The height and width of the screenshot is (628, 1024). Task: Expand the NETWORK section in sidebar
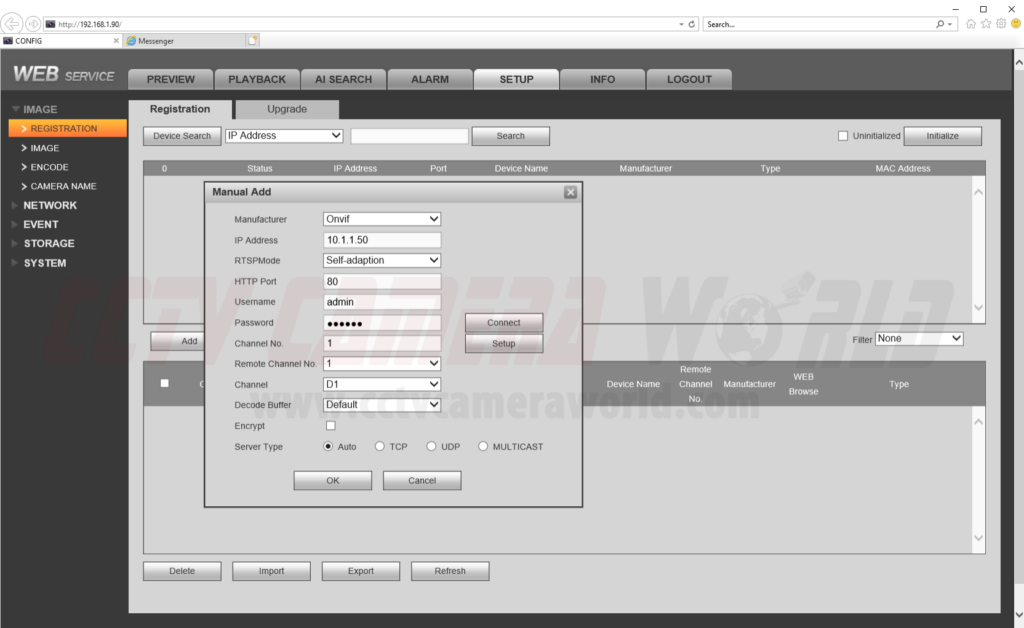point(50,205)
